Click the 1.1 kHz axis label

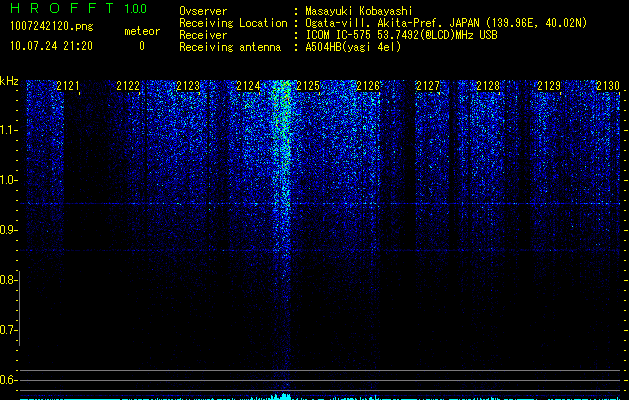click(x=8, y=130)
